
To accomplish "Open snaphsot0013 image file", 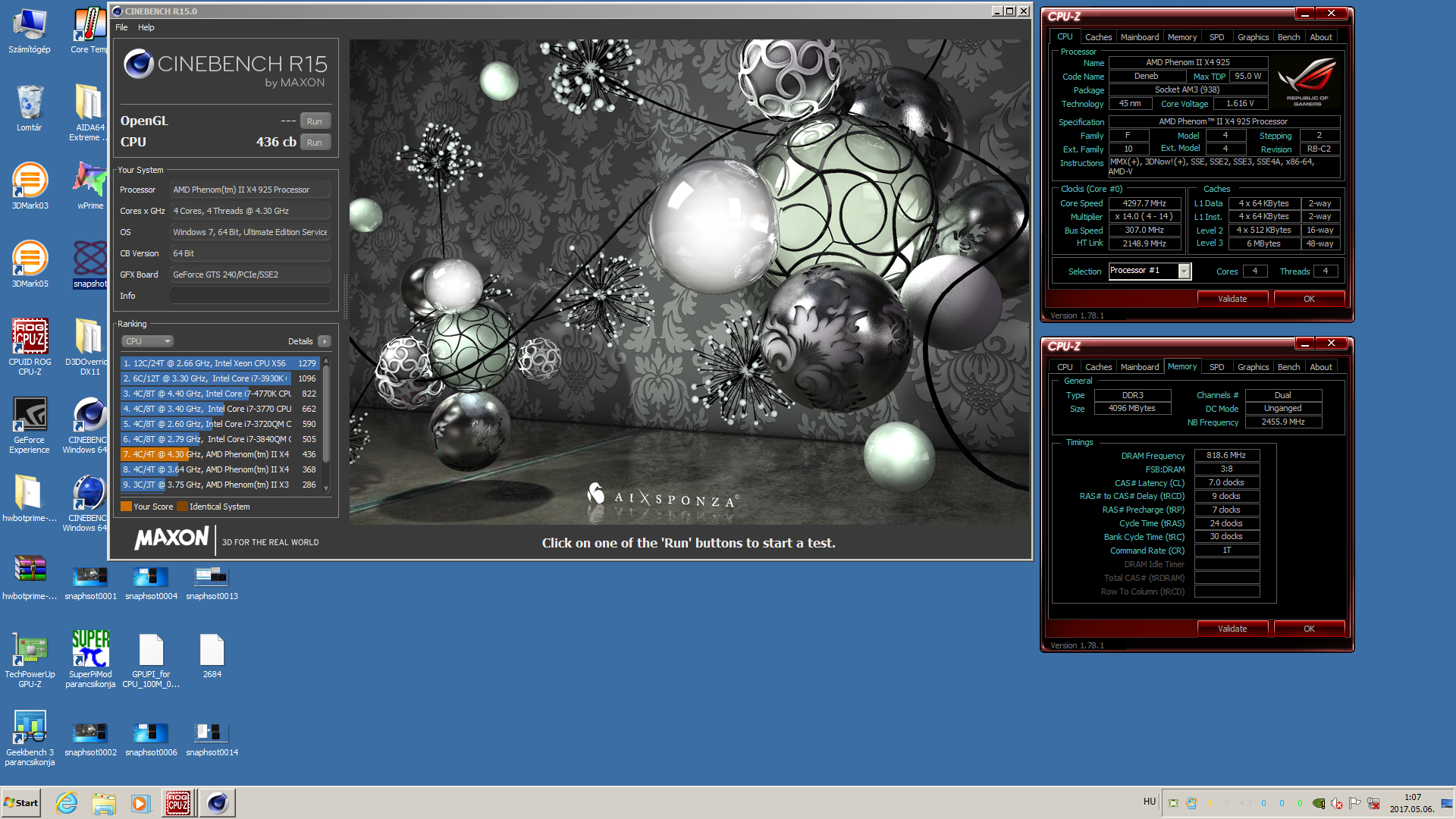I will 212,582.
